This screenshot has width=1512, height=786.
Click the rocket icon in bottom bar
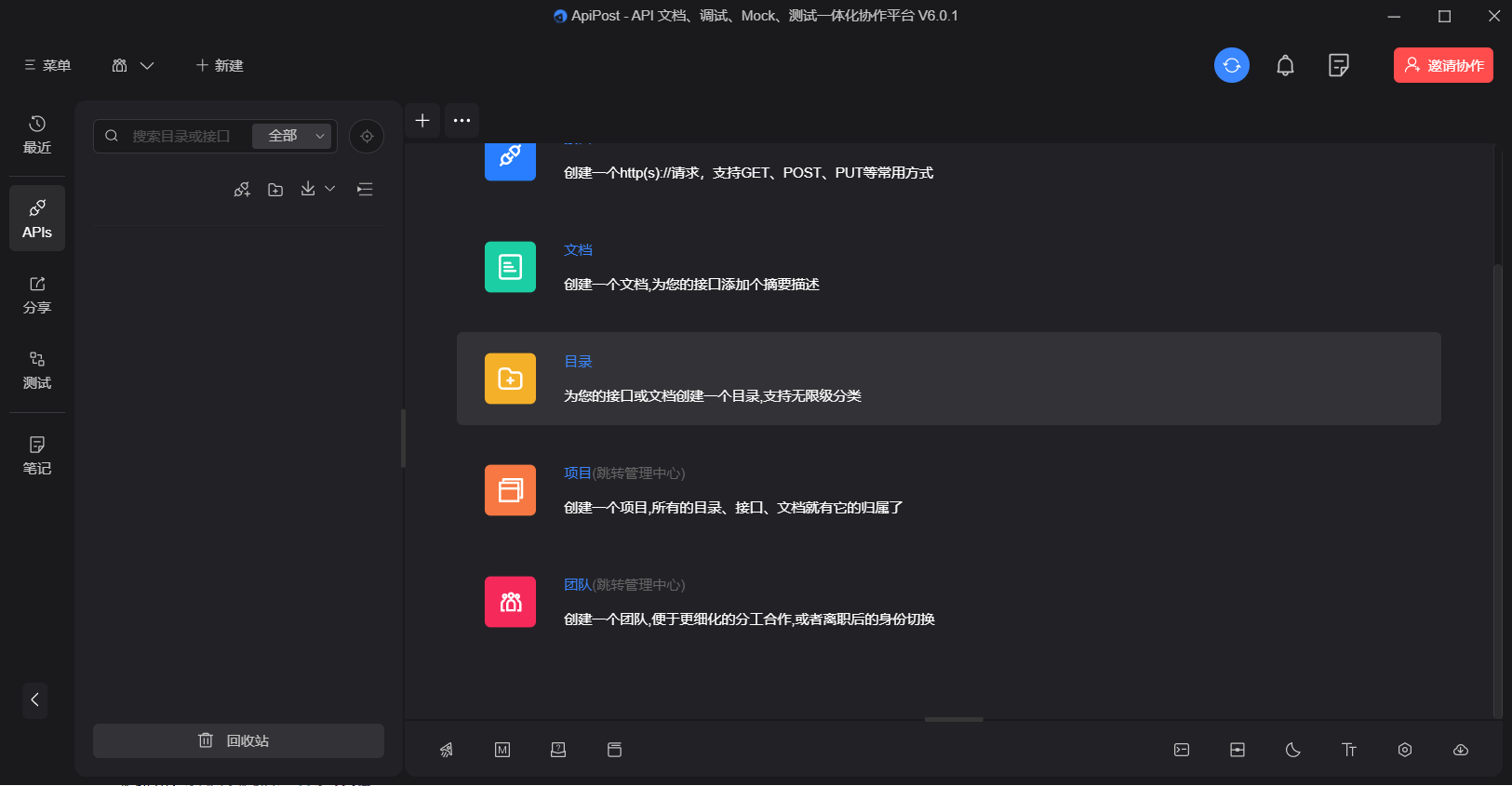pos(447,750)
